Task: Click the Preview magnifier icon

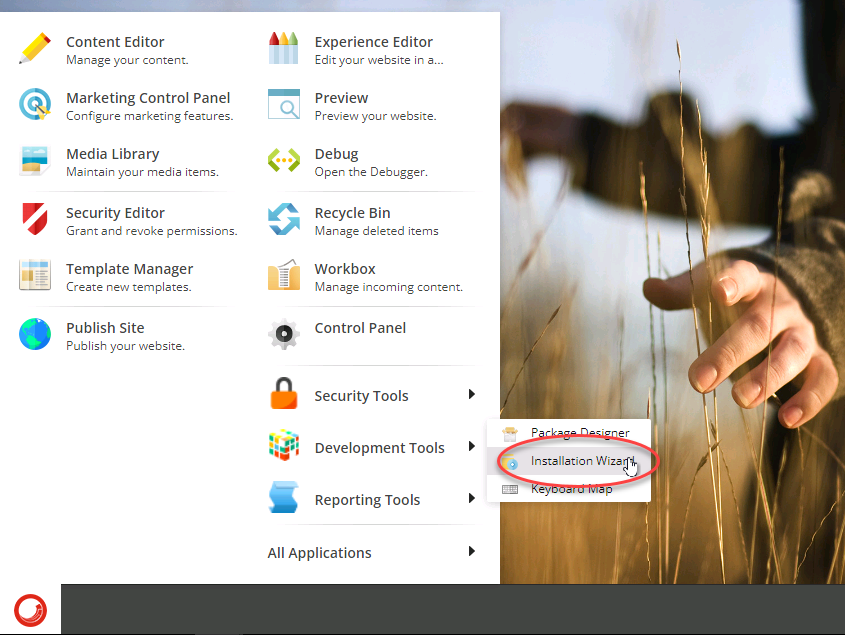Action: point(283,105)
